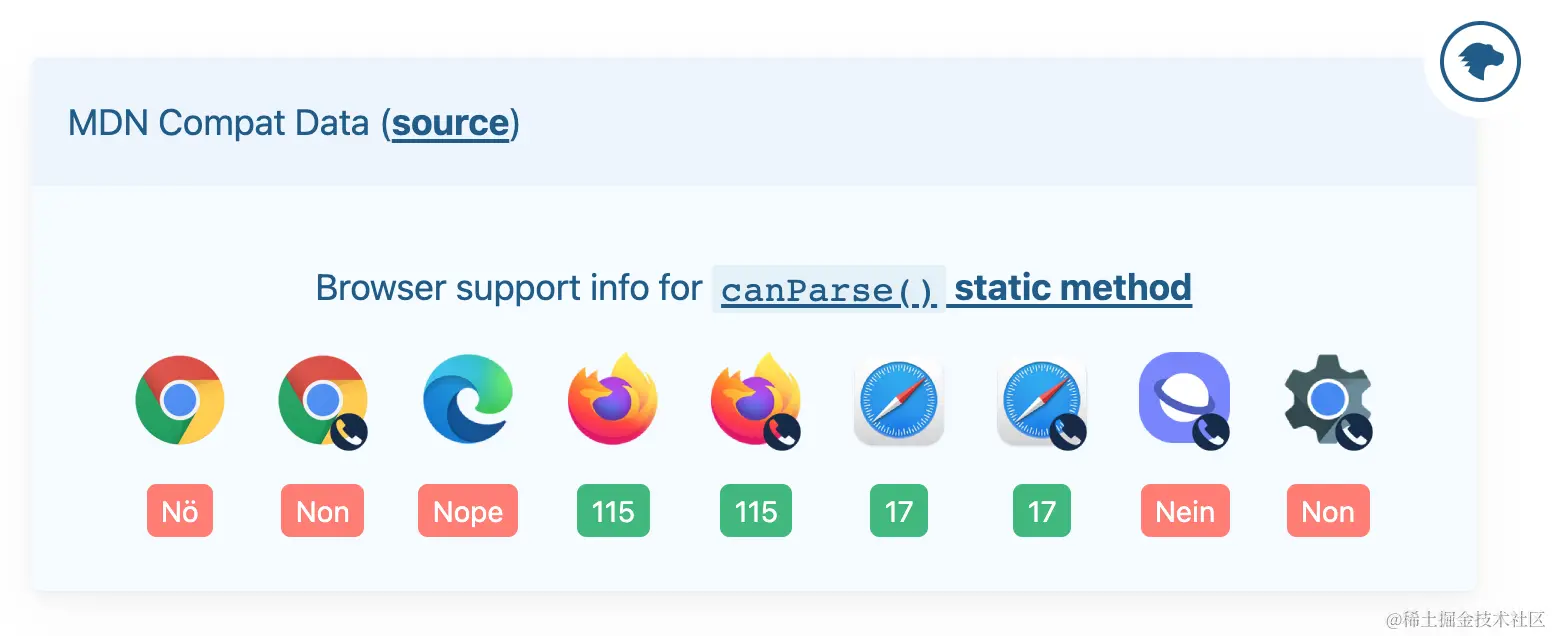The width and height of the screenshot is (1552, 636).
Task: Click the "Nein" badge under Samsung Internet
Action: [1185, 511]
